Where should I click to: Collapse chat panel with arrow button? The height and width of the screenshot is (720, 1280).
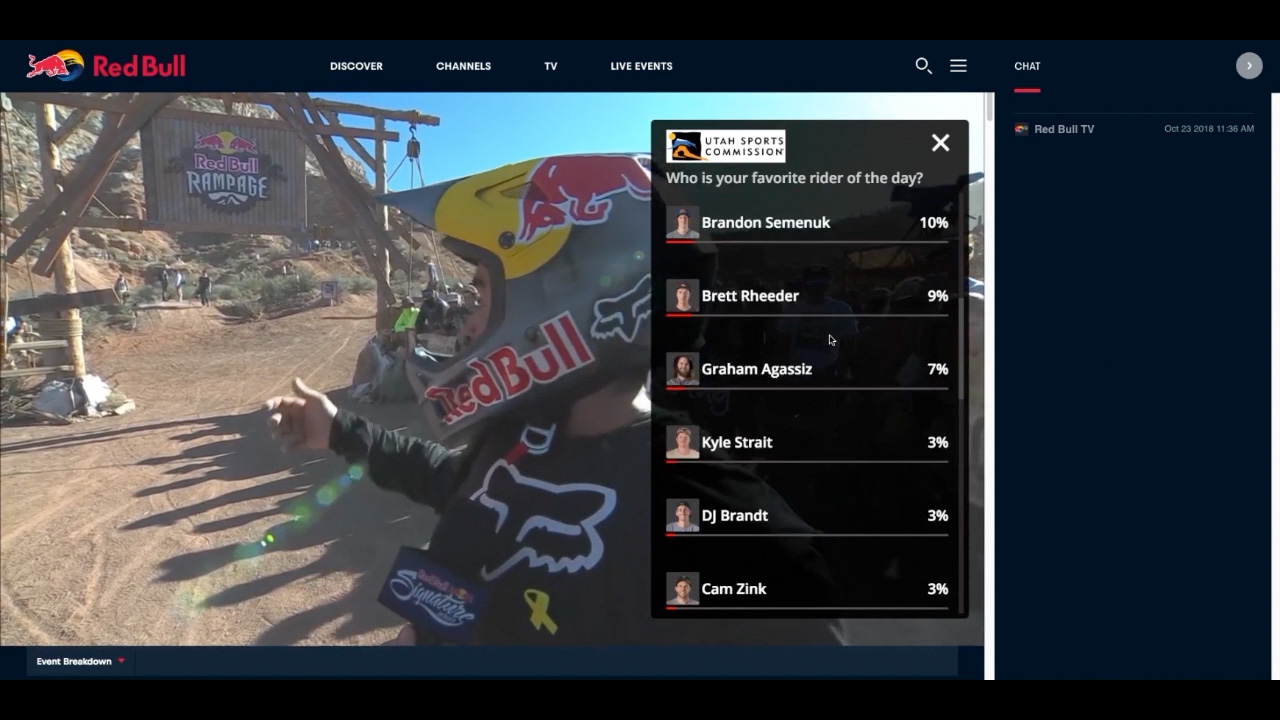pos(1249,66)
